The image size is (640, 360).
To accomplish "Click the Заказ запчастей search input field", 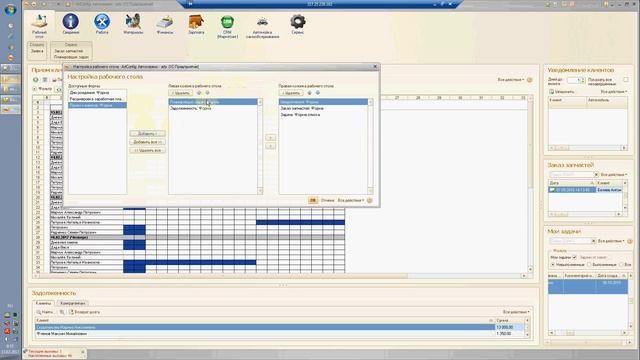I will click(x=571, y=175).
